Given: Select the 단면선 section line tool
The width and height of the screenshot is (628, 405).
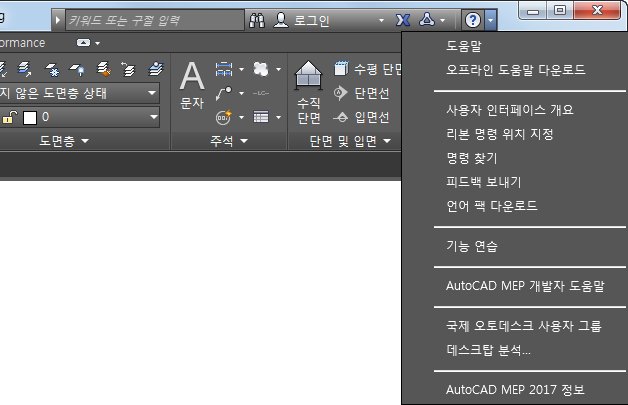Looking at the screenshot, I should tap(361, 93).
